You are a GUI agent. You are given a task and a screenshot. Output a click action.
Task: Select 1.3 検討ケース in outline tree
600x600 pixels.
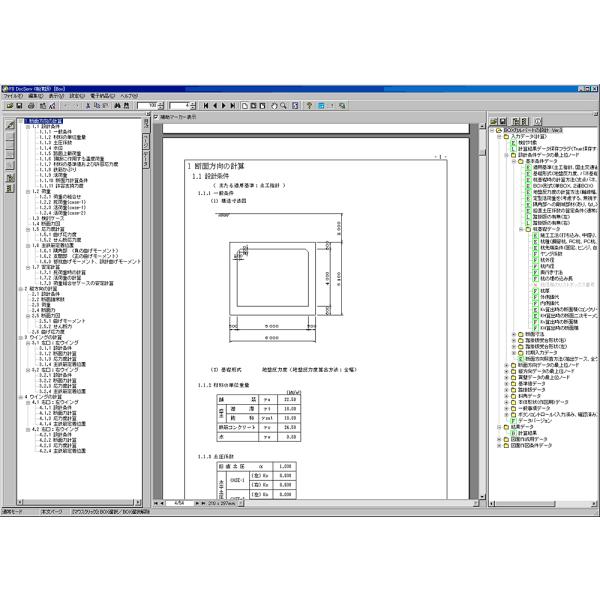pos(46,217)
